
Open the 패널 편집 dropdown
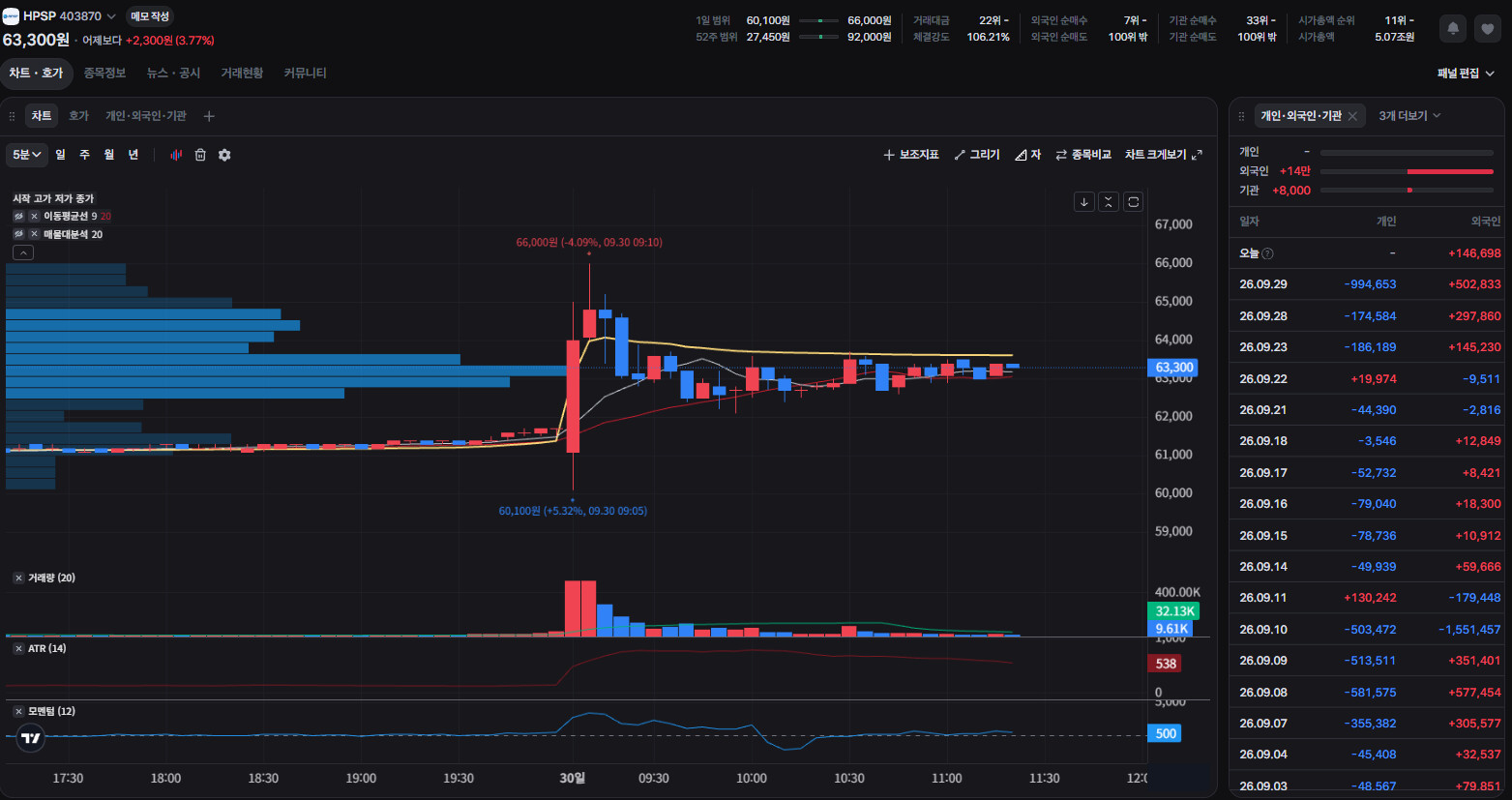(x=1466, y=74)
